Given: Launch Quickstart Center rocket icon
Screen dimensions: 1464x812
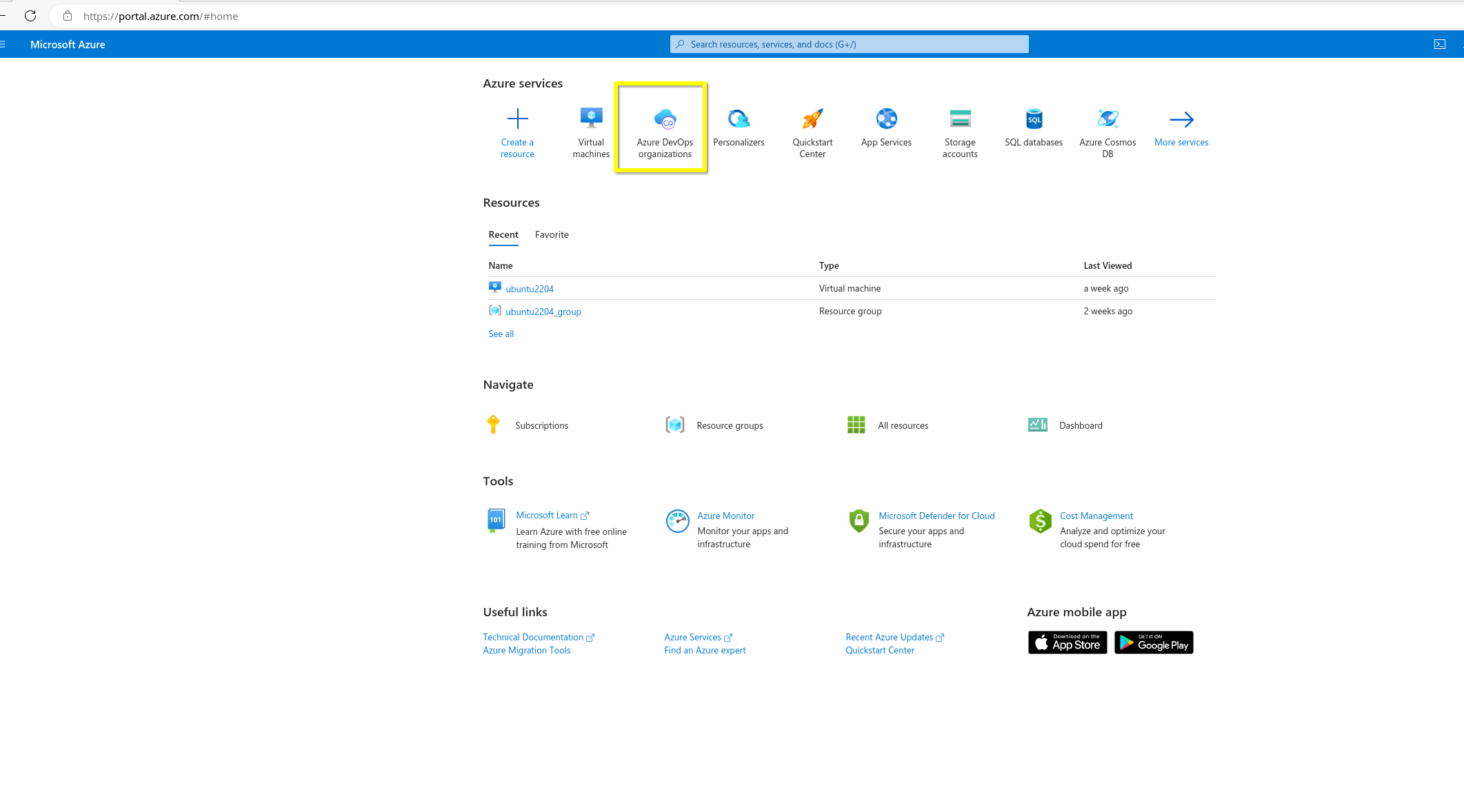Looking at the screenshot, I should pyautogui.click(x=812, y=119).
